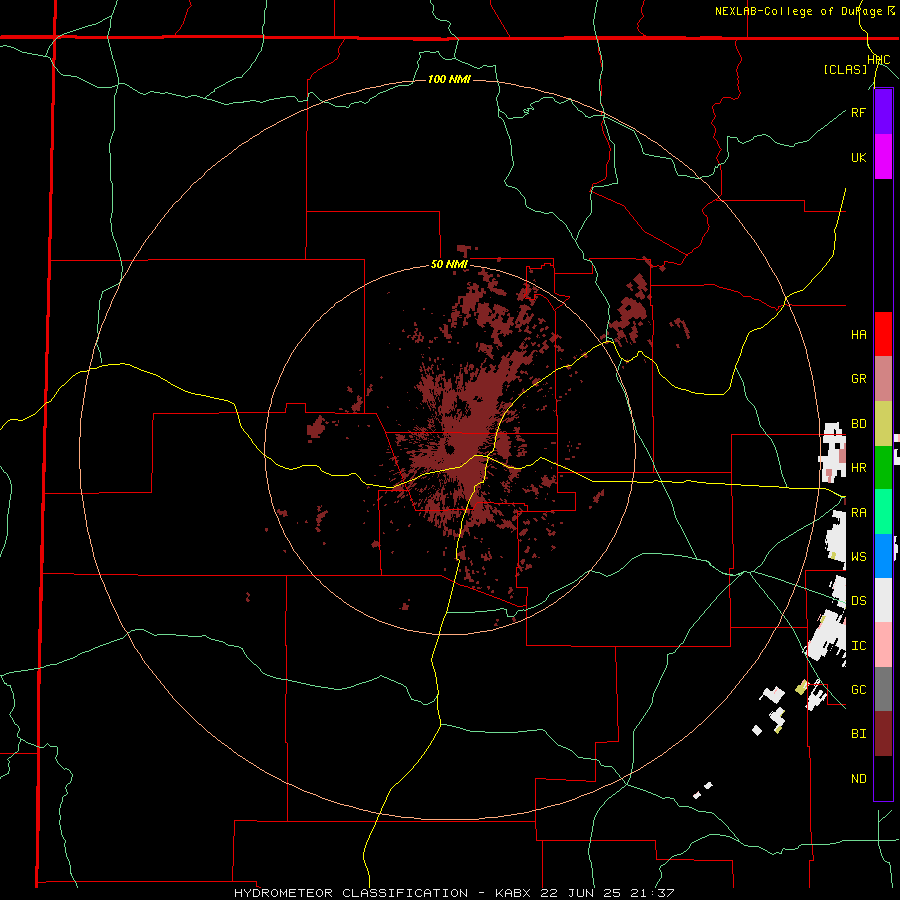This screenshot has height=900, width=900.
Task: Click the IC legend label
Action: [858, 646]
